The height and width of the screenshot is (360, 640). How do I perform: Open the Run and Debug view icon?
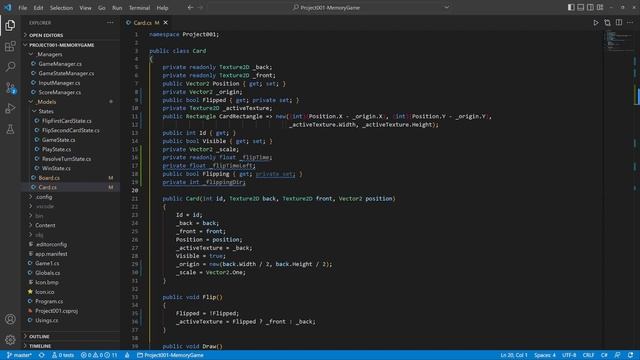tap(10, 109)
